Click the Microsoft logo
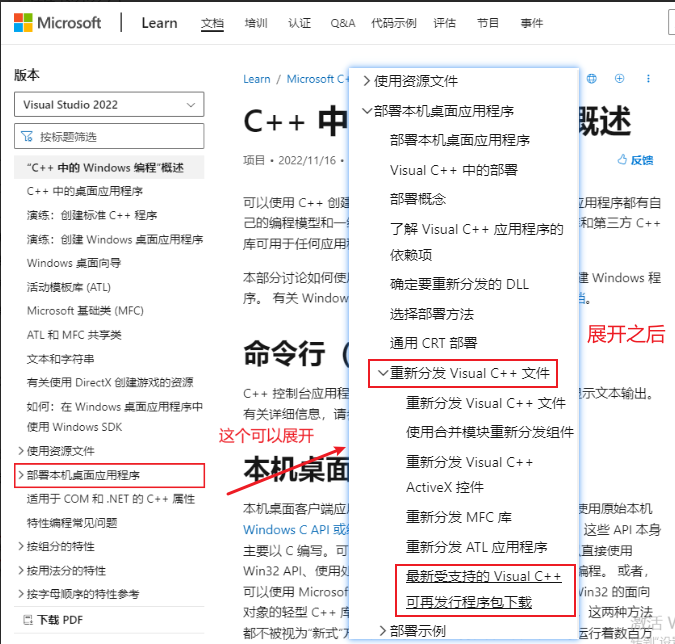Screen dimensions: 675x644 [x=57, y=22]
